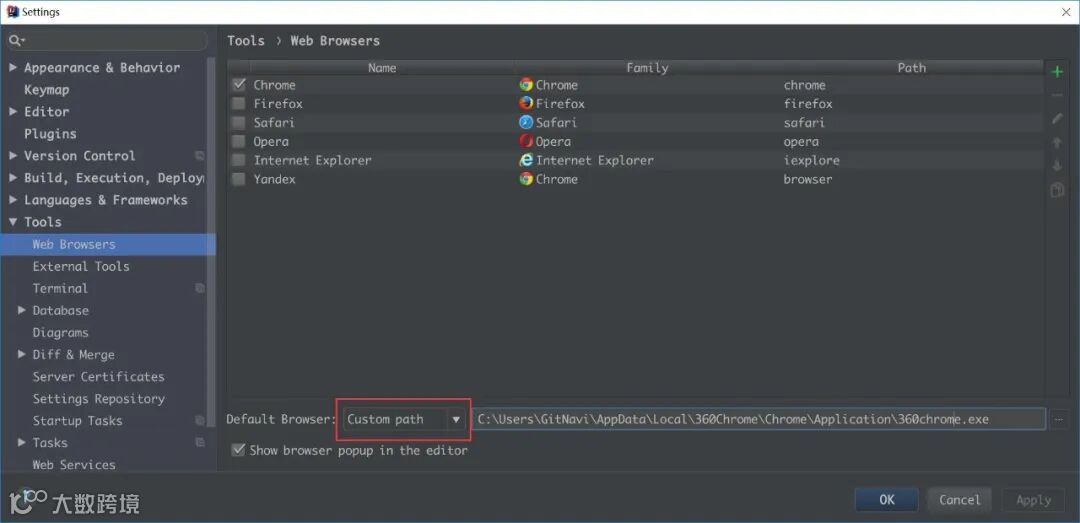Click the Opera family icon
The height and width of the screenshot is (523, 1080).
(x=526, y=141)
